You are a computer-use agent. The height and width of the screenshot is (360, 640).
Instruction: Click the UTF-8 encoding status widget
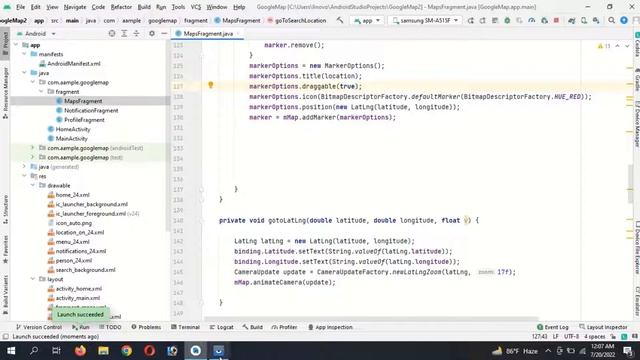(x=571, y=337)
